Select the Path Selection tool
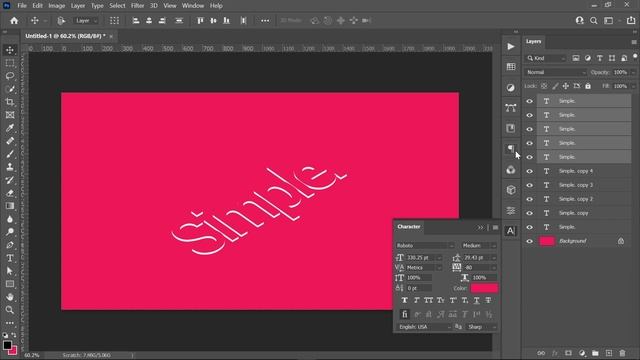Image resolution: width=640 pixels, height=360 pixels. coord(10,271)
